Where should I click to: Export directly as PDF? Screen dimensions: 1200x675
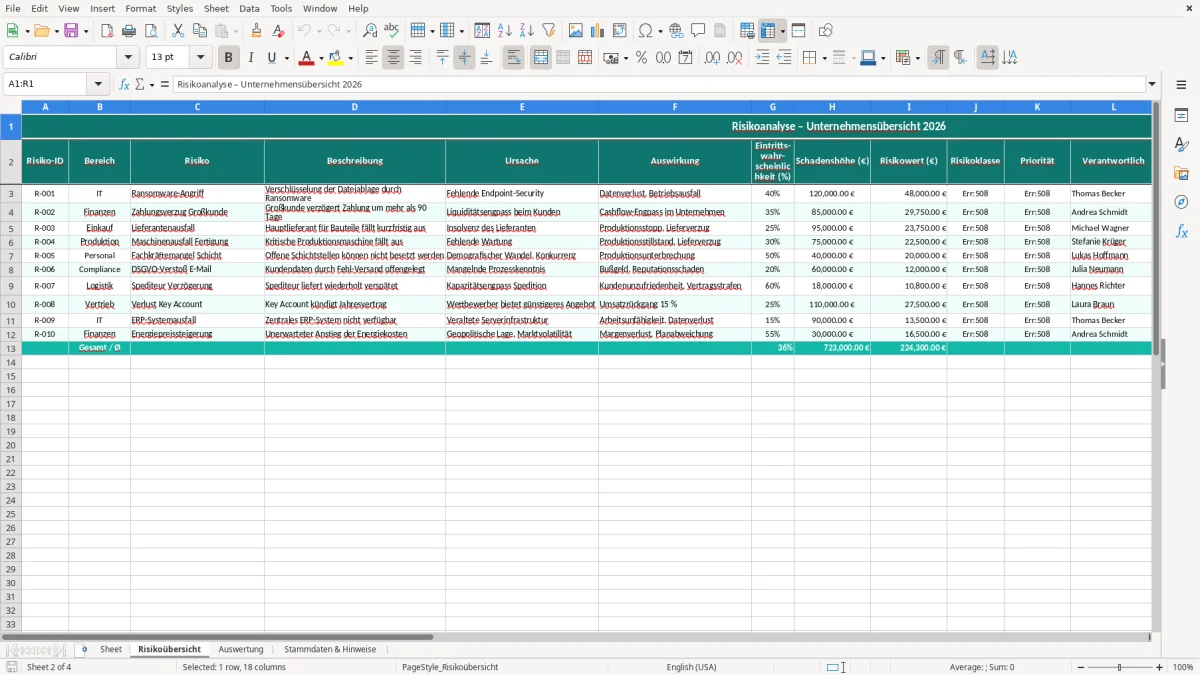107,31
